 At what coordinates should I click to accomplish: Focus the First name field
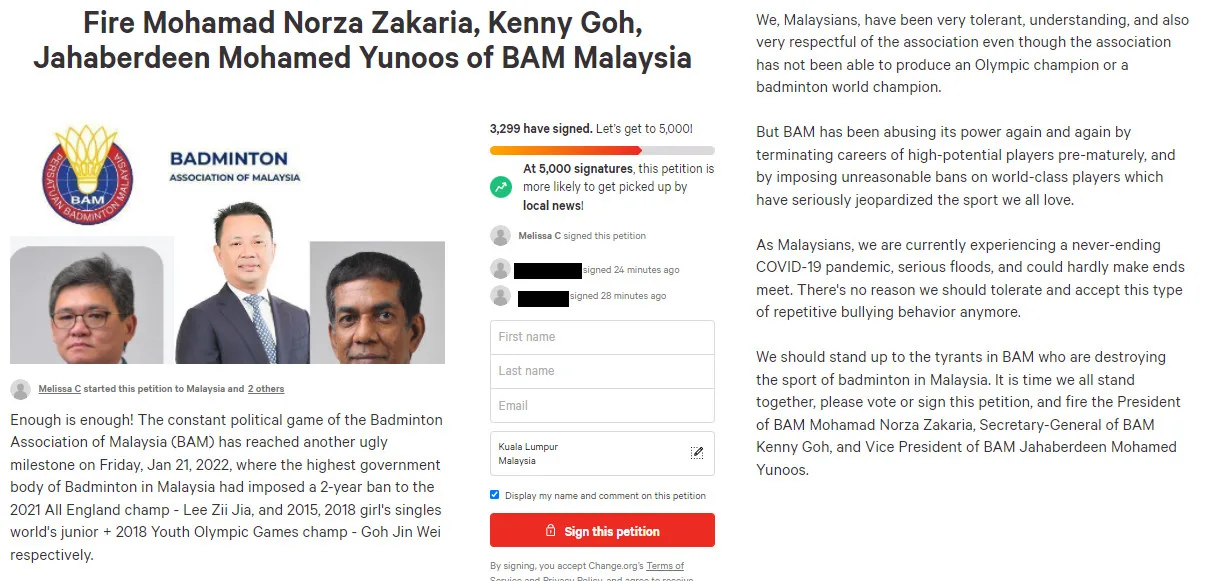pos(602,337)
